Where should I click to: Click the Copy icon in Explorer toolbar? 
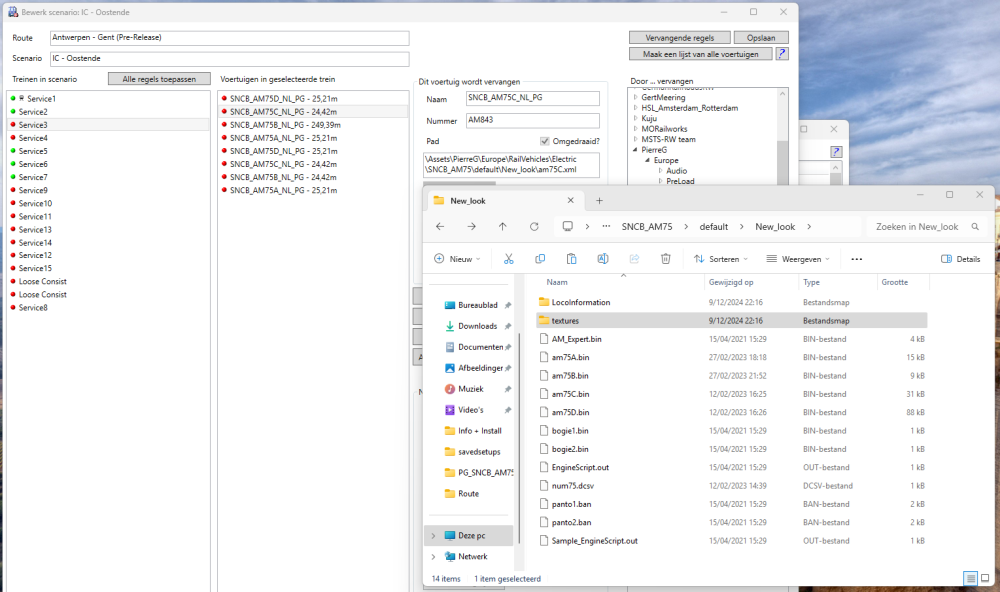[540, 259]
